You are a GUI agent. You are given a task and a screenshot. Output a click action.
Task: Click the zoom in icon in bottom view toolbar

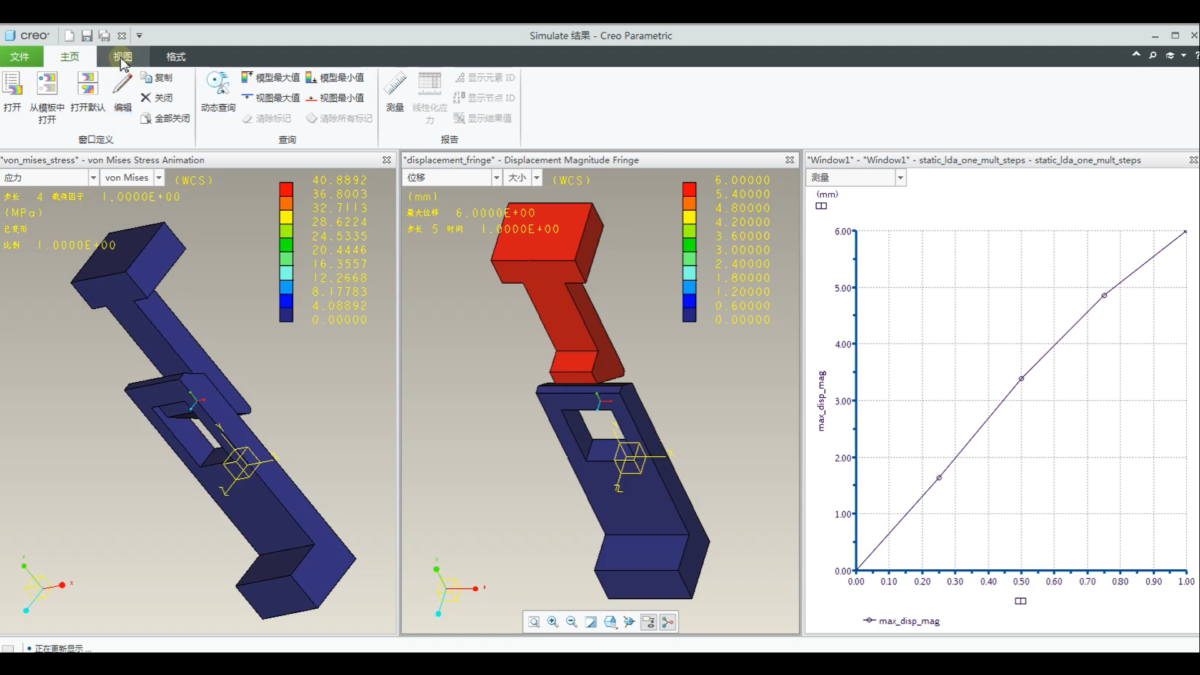click(x=553, y=622)
